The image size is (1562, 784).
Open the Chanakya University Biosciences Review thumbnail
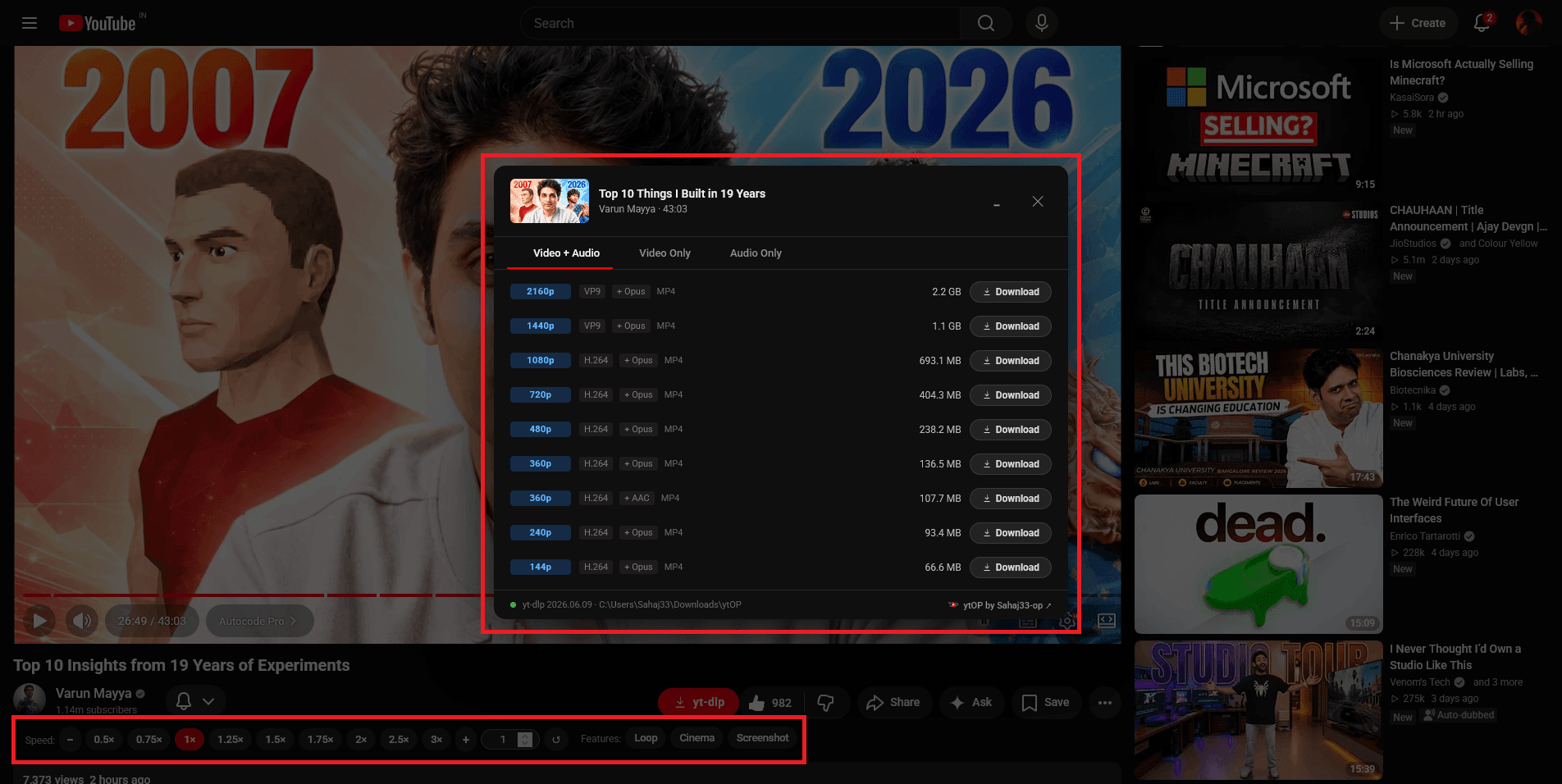(x=1258, y=417)
